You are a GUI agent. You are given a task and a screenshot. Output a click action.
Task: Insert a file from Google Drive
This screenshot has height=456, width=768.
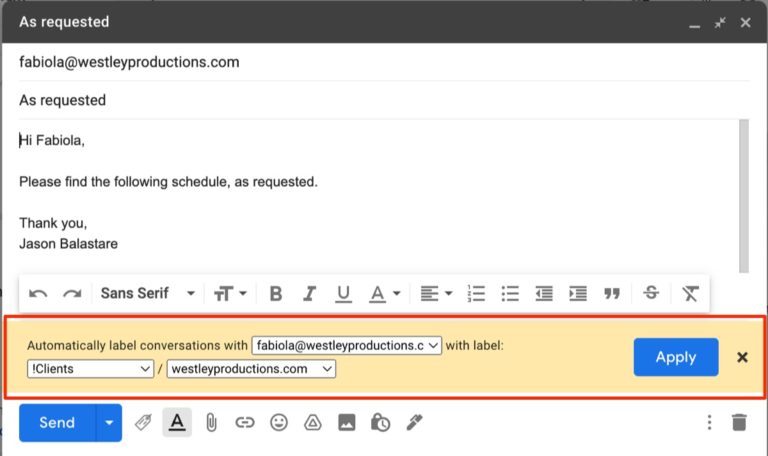[x=312, y=422]
